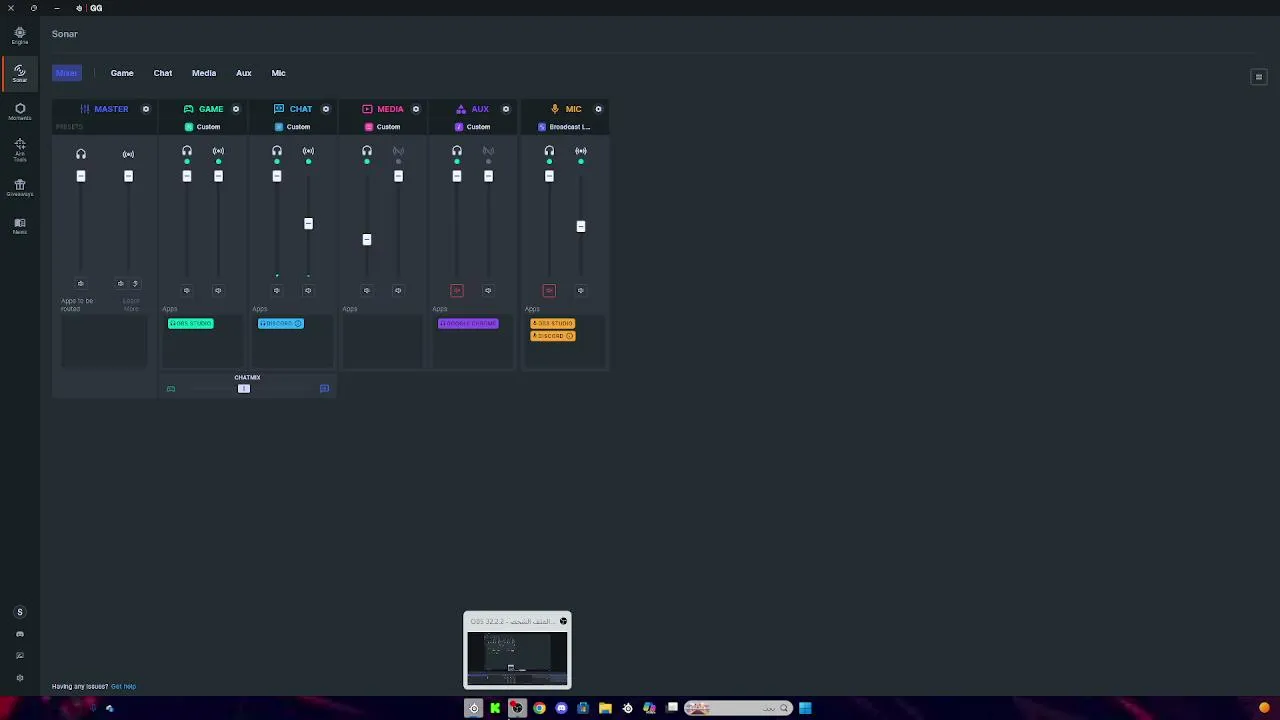Screen dimensions: 1280x720
Task: Switch to the Chat tab
Action: pyautogui.click(x=163, y=73)
